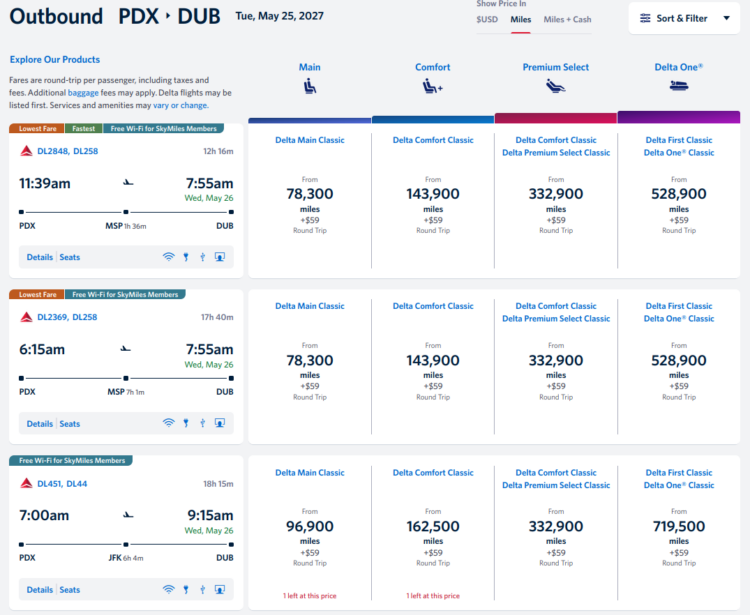Click the Wi-Fi icon for flight DL2848
Viewport: 750px width, 615px height.
168,257
